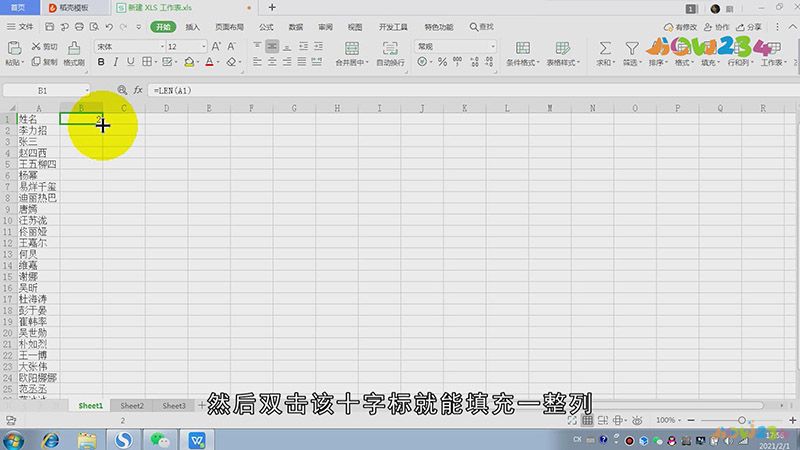Screen dimensions: 800x450
Task: Increase font size with larger A icon
Action: tap(216, 46)
